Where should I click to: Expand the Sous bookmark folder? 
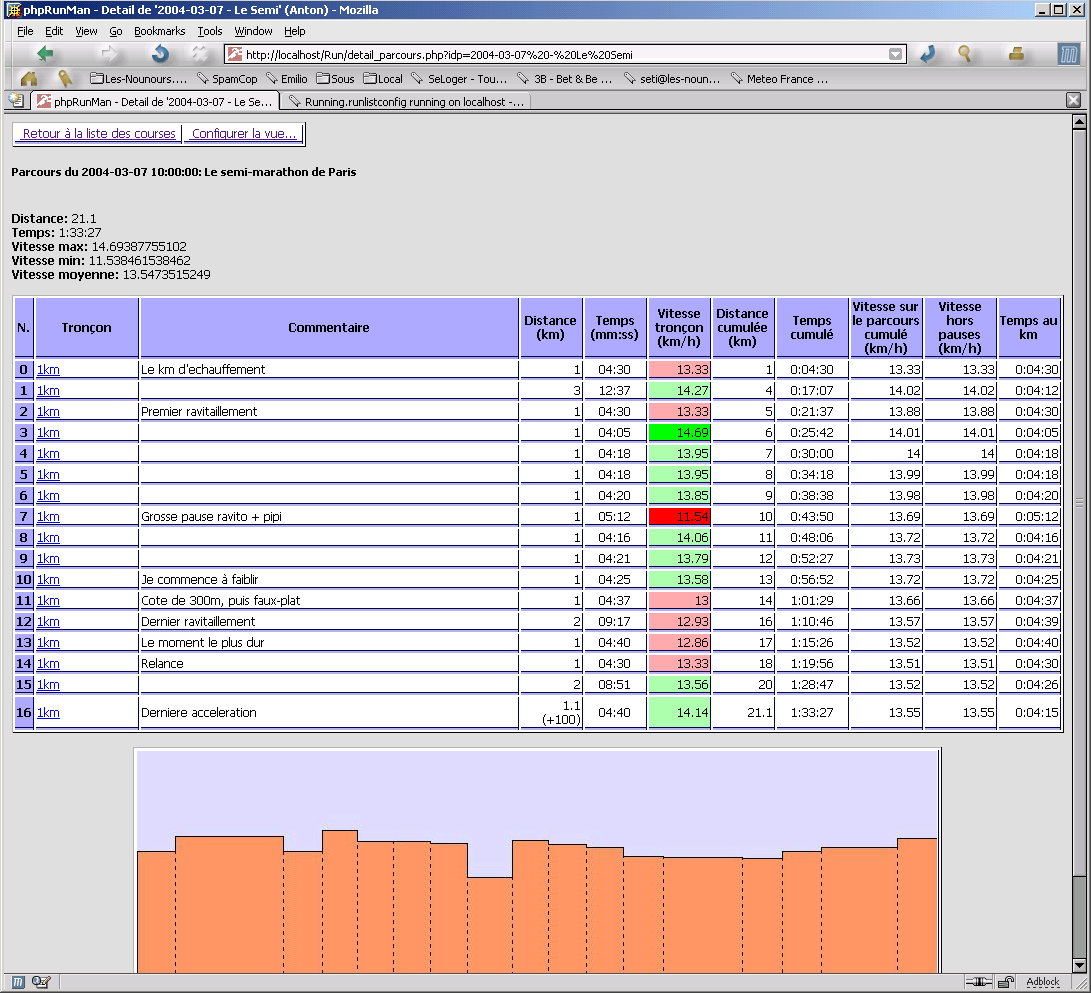coord(335,78)
